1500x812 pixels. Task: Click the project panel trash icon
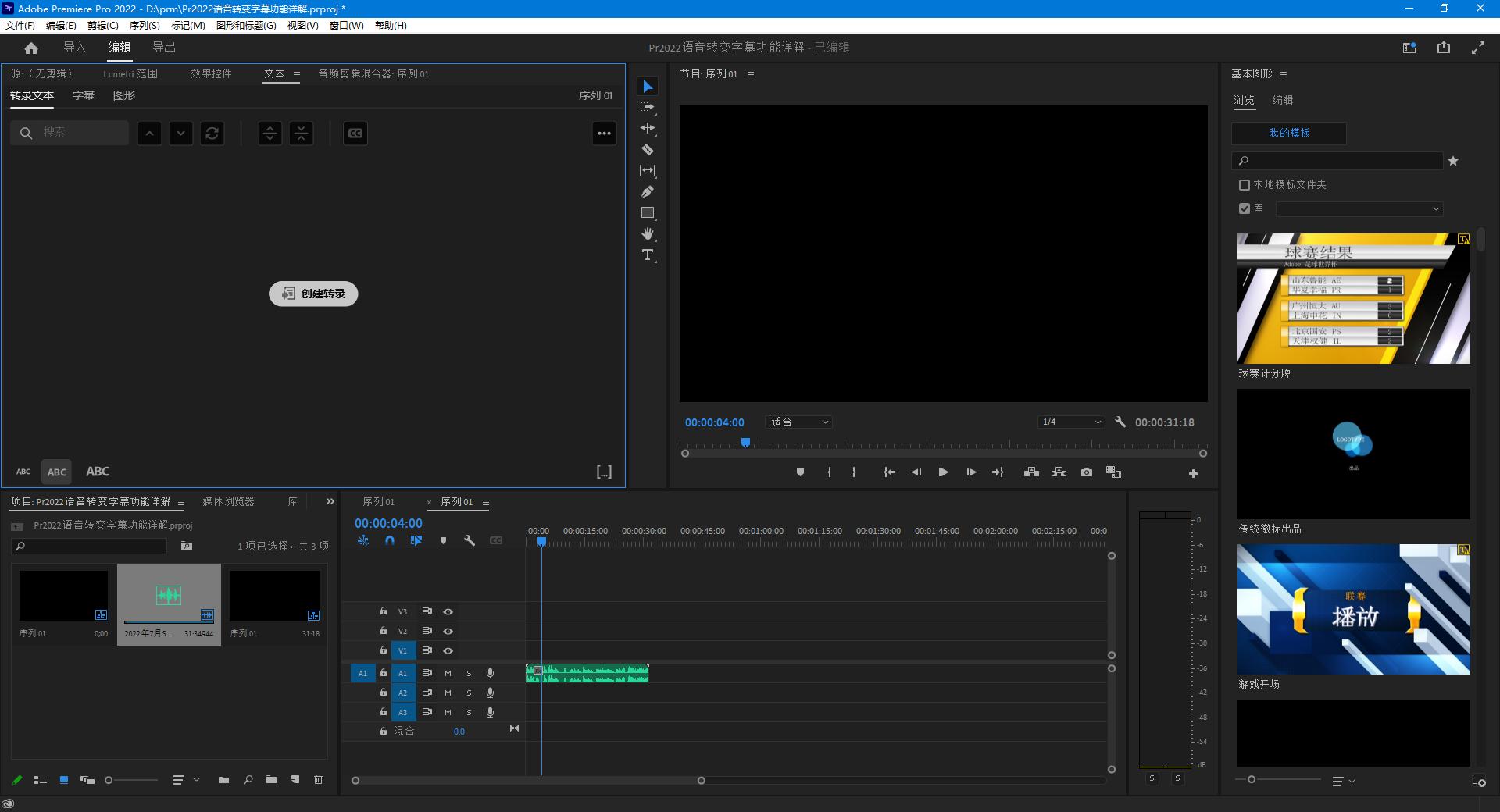tap(318, 779)
